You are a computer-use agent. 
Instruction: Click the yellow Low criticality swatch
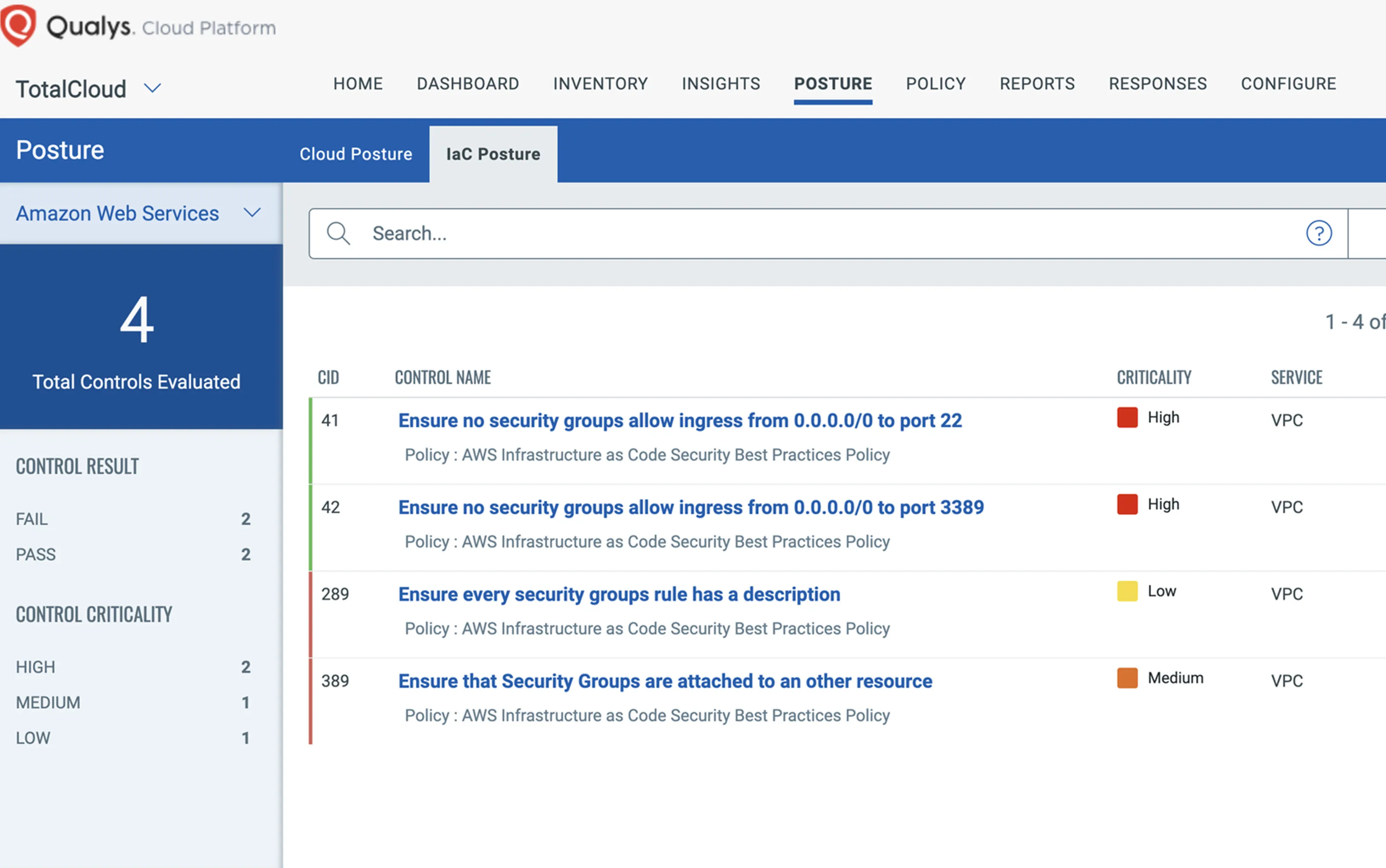1127,591
